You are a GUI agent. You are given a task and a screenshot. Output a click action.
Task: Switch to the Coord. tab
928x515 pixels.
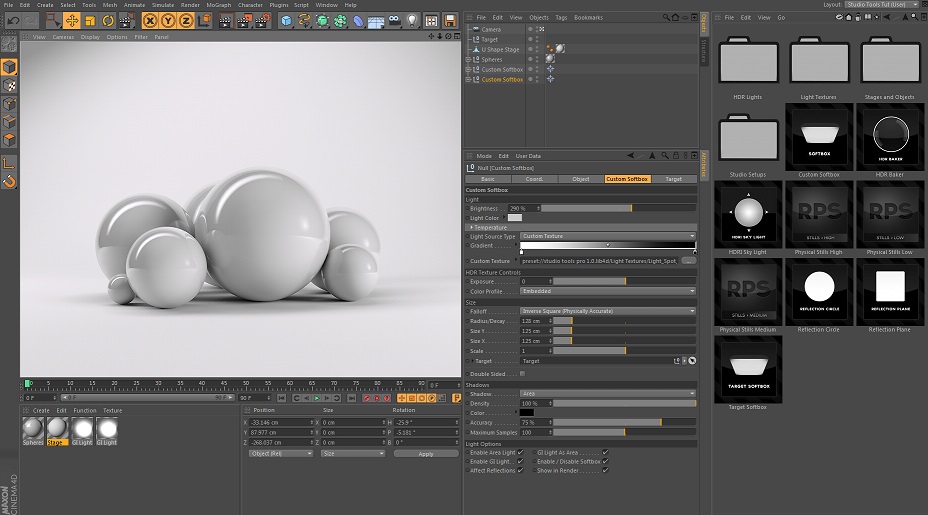534,179
